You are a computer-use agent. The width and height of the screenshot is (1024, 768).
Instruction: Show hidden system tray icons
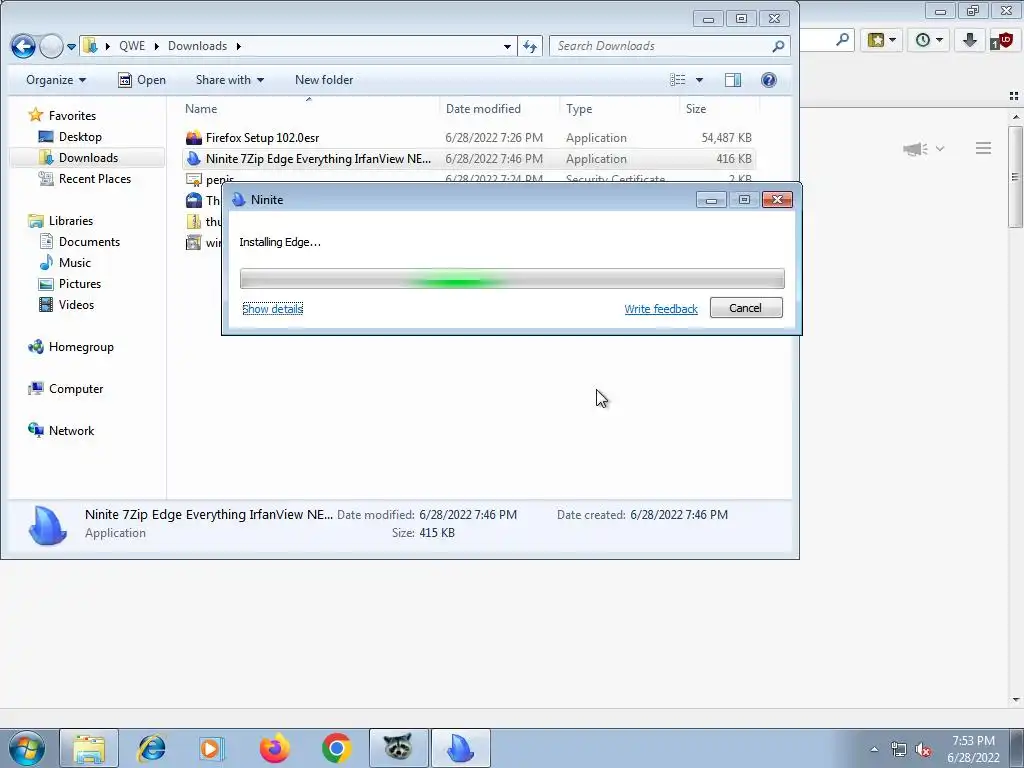(x=874, y=750)
